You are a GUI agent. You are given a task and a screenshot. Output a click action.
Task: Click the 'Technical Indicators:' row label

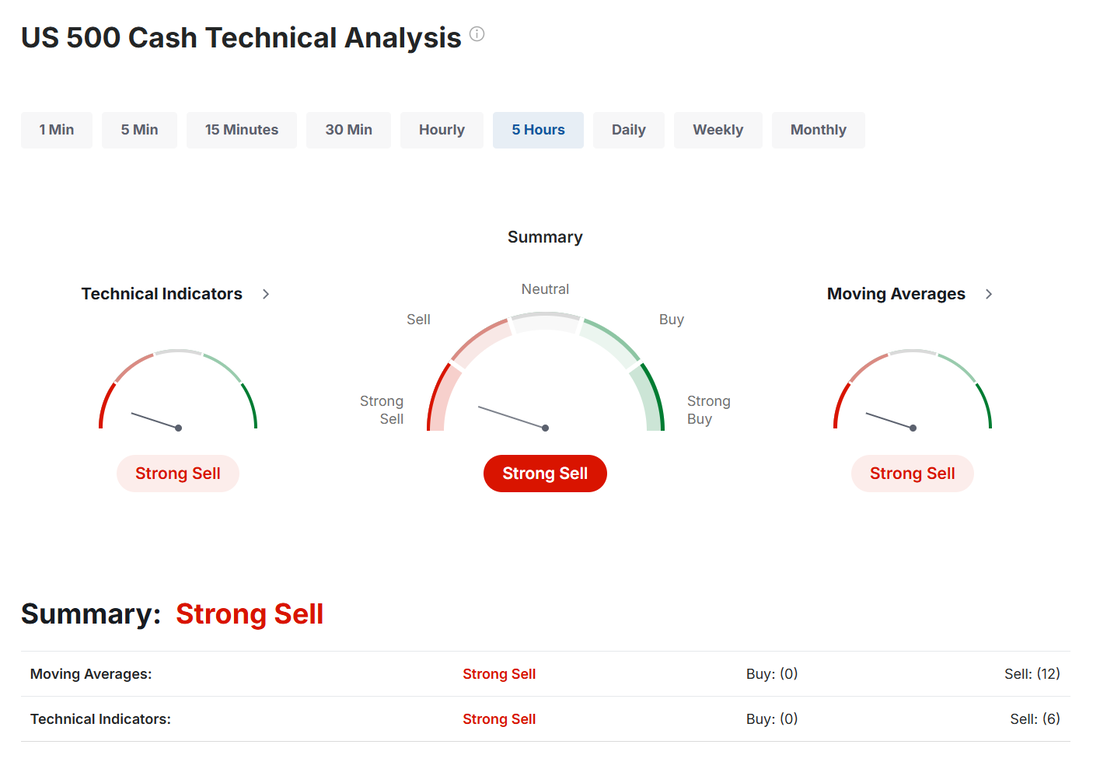100,719
